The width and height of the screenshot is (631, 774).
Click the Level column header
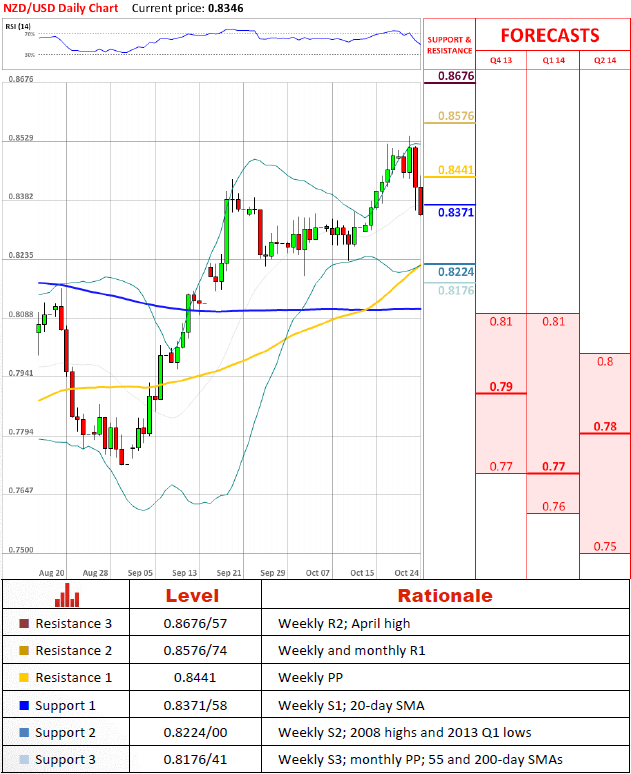pyautogui.click(x=192, y=595)
